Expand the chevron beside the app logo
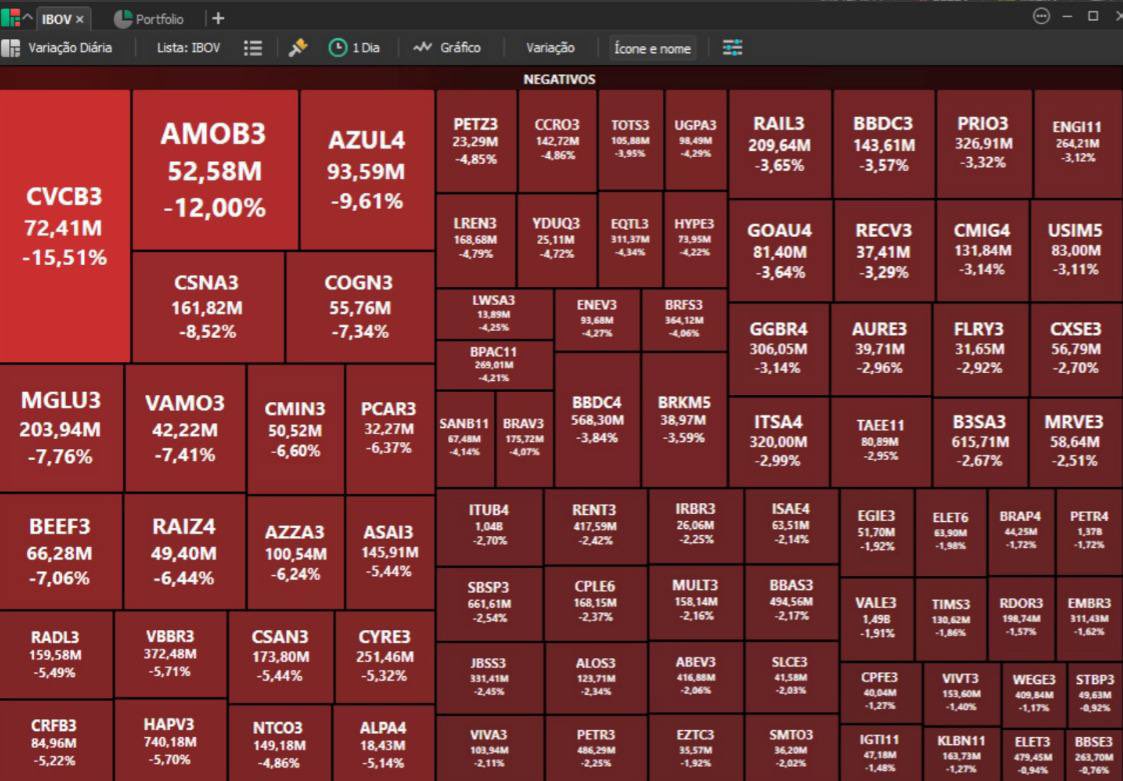The image size is (1123, 781). point(27,17)
